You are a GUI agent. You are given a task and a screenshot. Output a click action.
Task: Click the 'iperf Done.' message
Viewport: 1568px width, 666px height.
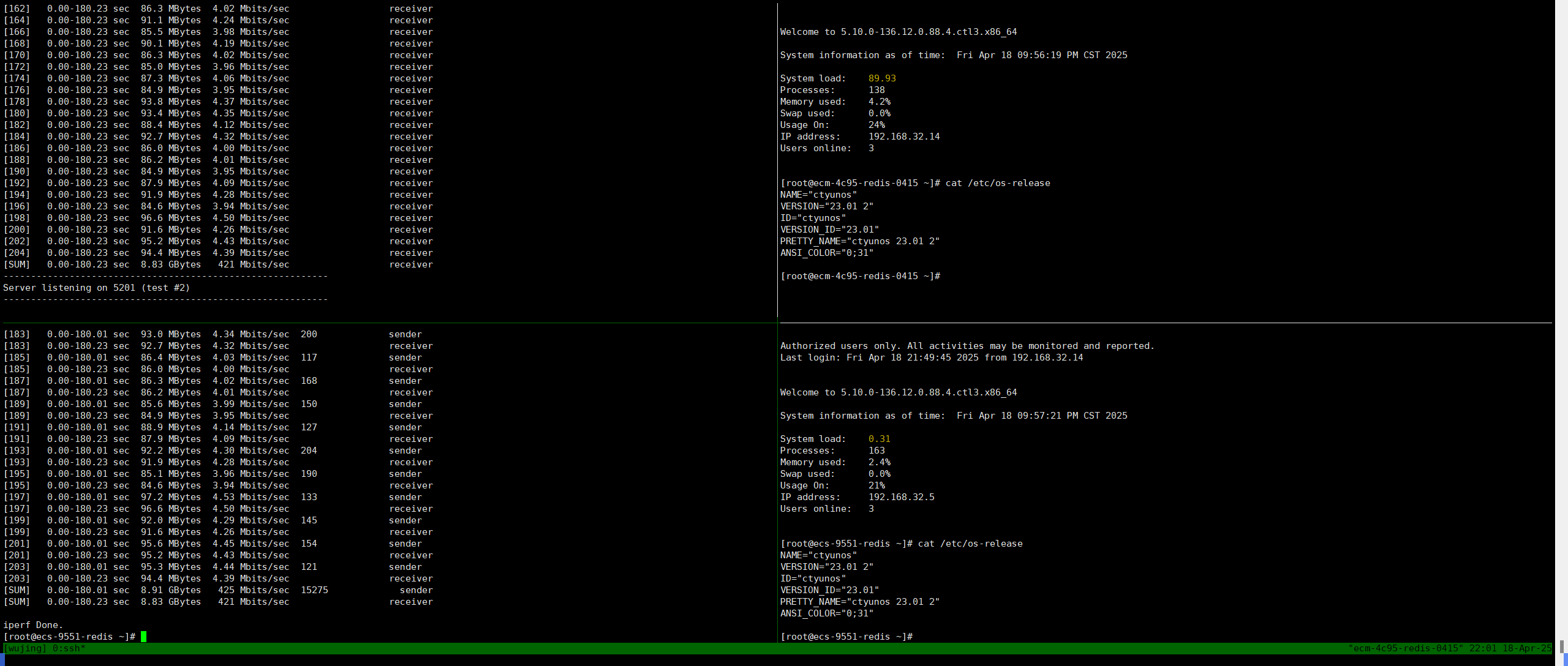click(x=33, y=625)
